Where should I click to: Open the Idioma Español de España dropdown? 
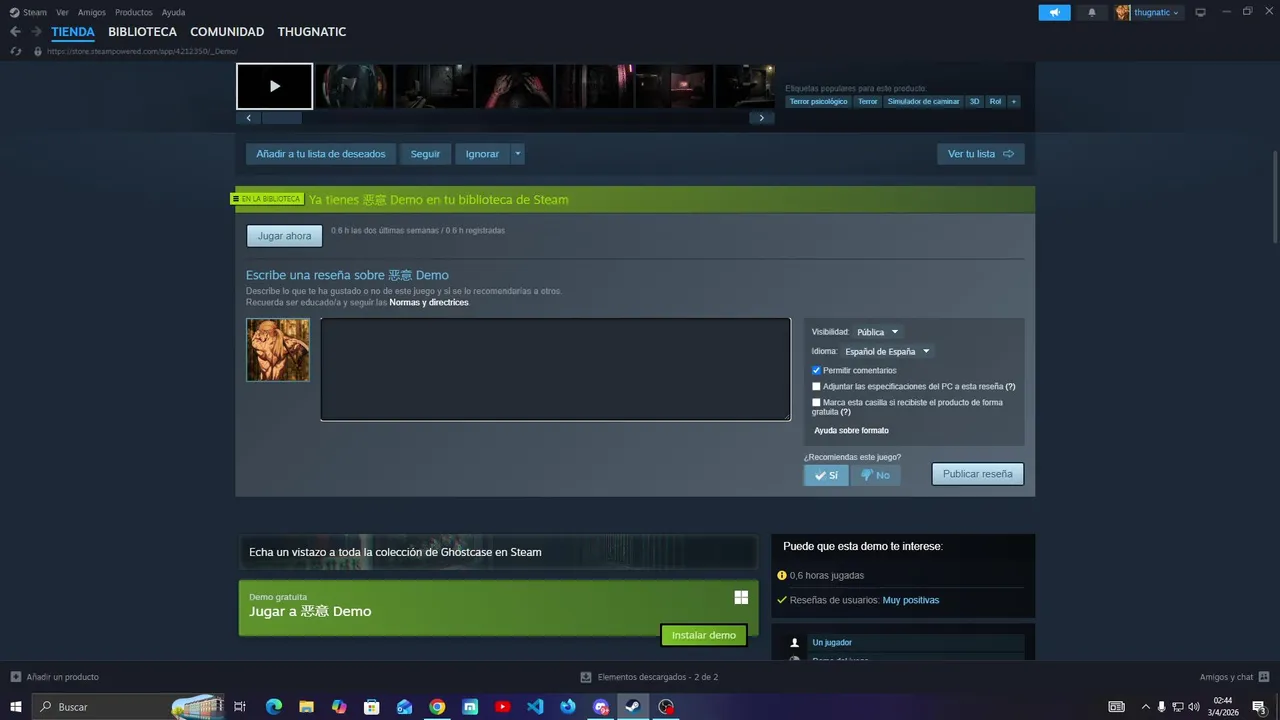887,351
